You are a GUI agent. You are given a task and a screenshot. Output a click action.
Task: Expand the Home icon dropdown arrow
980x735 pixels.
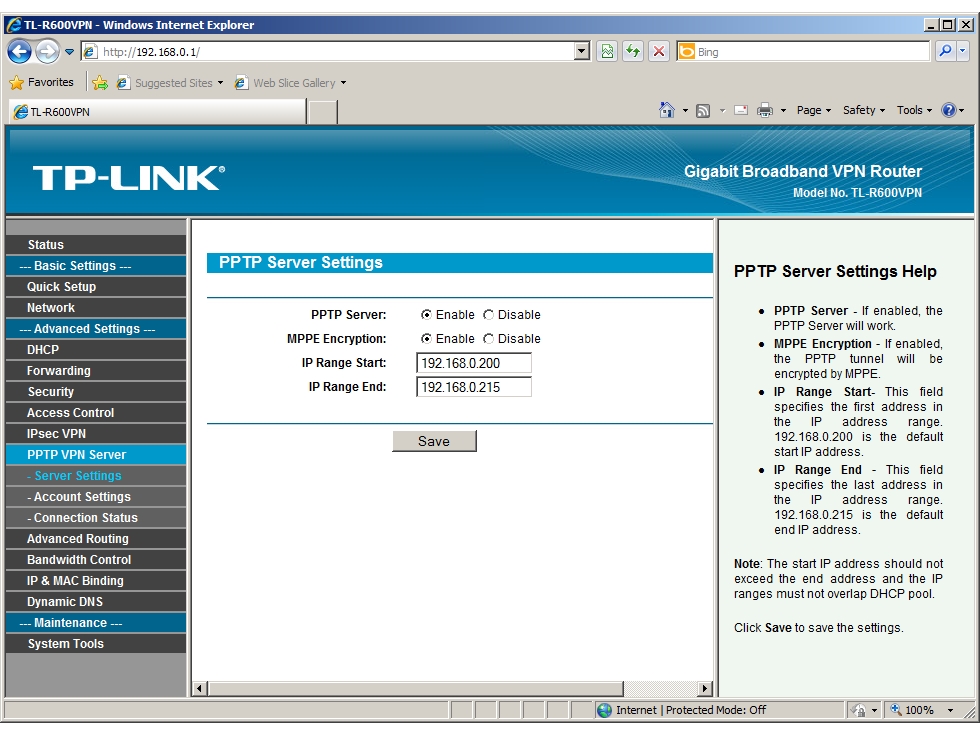[x=685, y=111]
